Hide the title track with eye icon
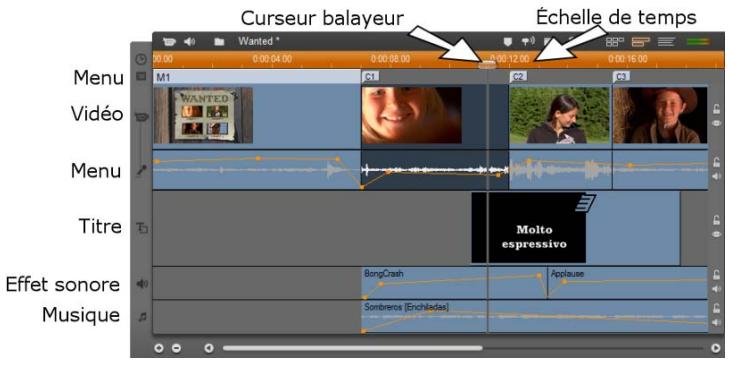729x365 pixels. click(716, 234)
